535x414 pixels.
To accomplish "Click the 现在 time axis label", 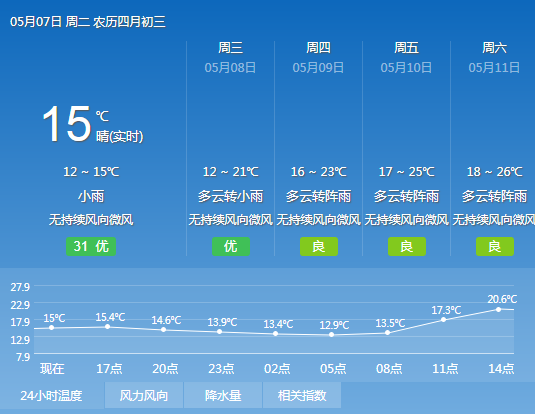I will coord(52,369).
